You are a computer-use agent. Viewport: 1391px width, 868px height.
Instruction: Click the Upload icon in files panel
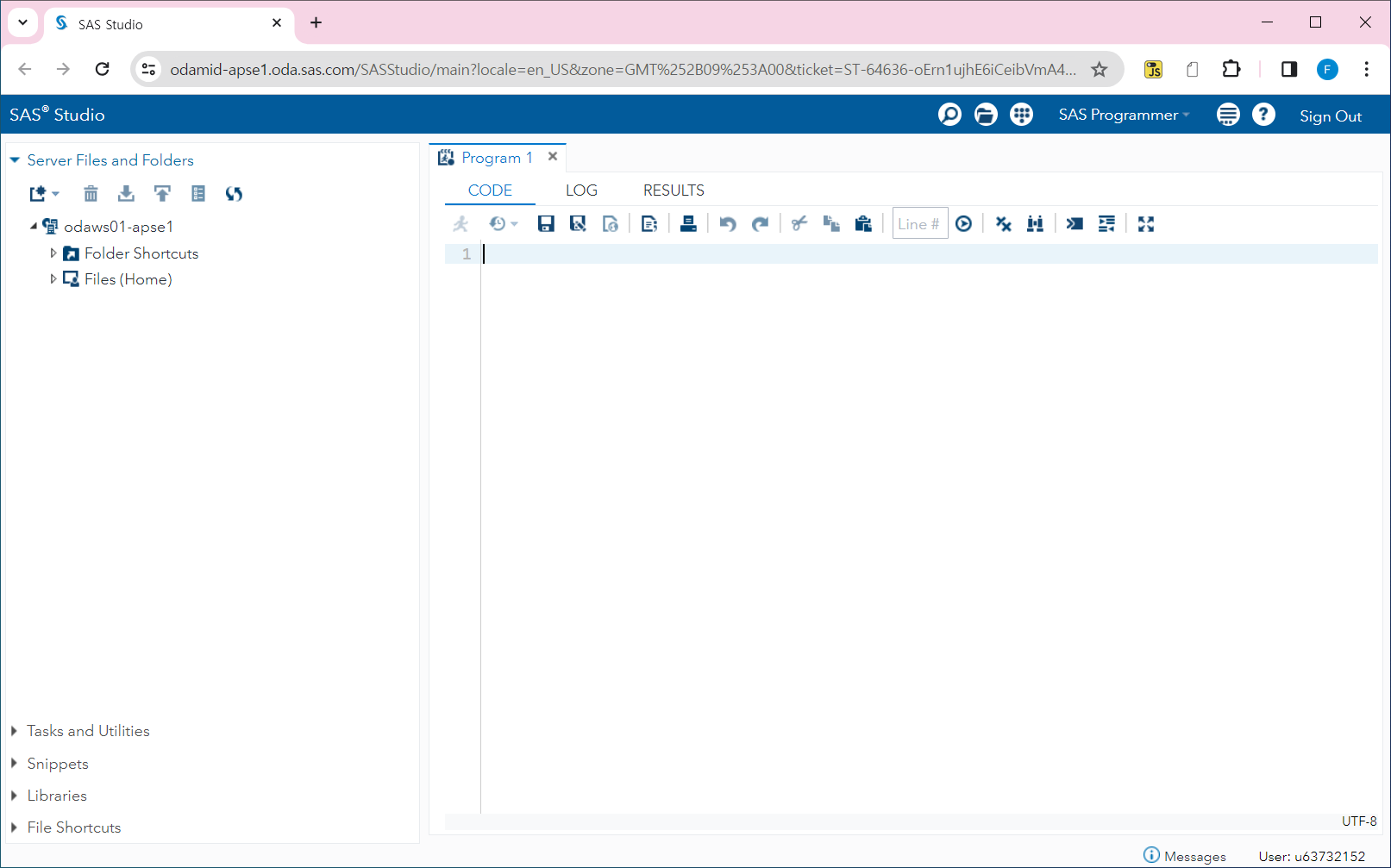click(x=162, y=194)
